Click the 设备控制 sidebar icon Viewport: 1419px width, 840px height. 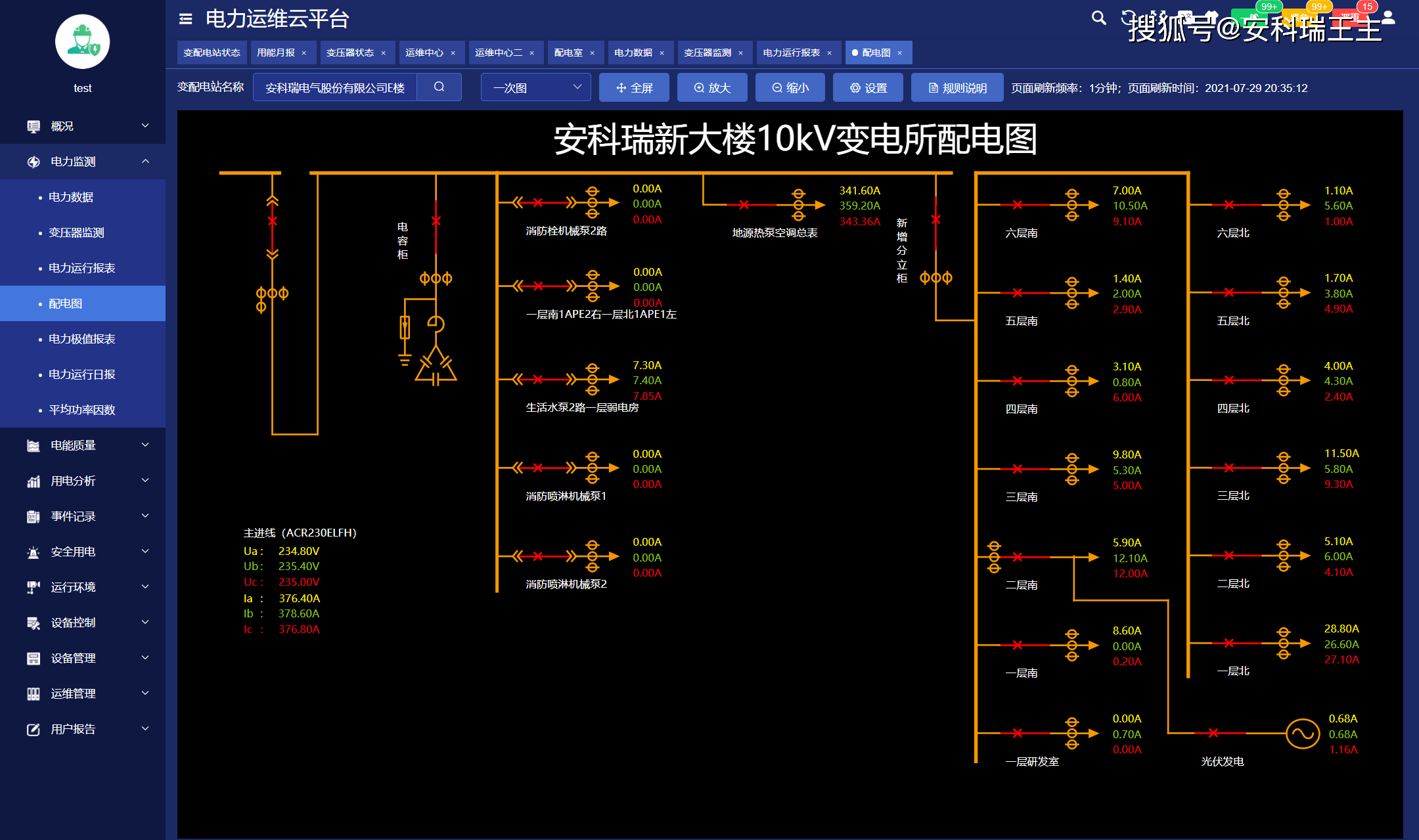pyautogui.click(x=34, y=623)
